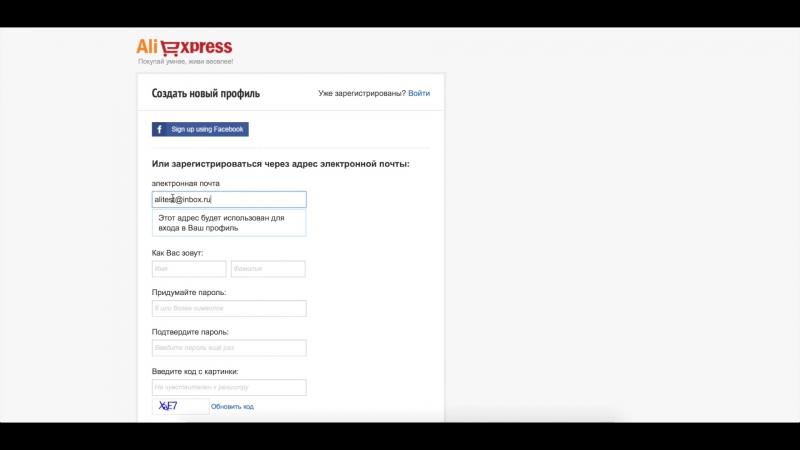Click the captcha image
Screen dimensions: 800x450
click(x=181, y=406)
